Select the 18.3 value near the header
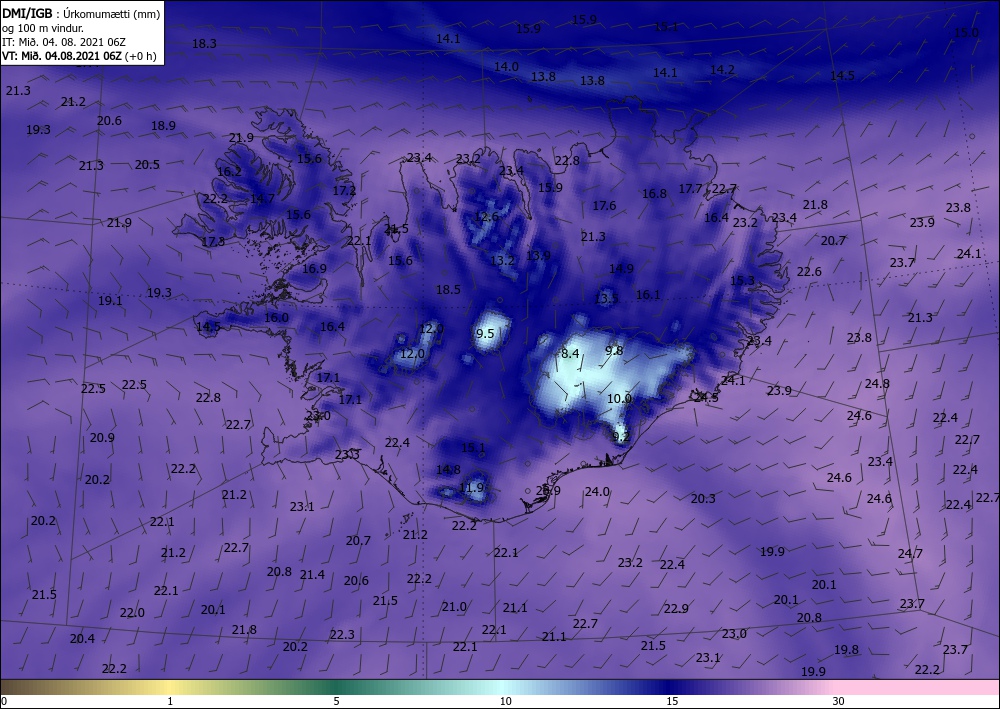1000x709 pixels. [x=204, y=44]
